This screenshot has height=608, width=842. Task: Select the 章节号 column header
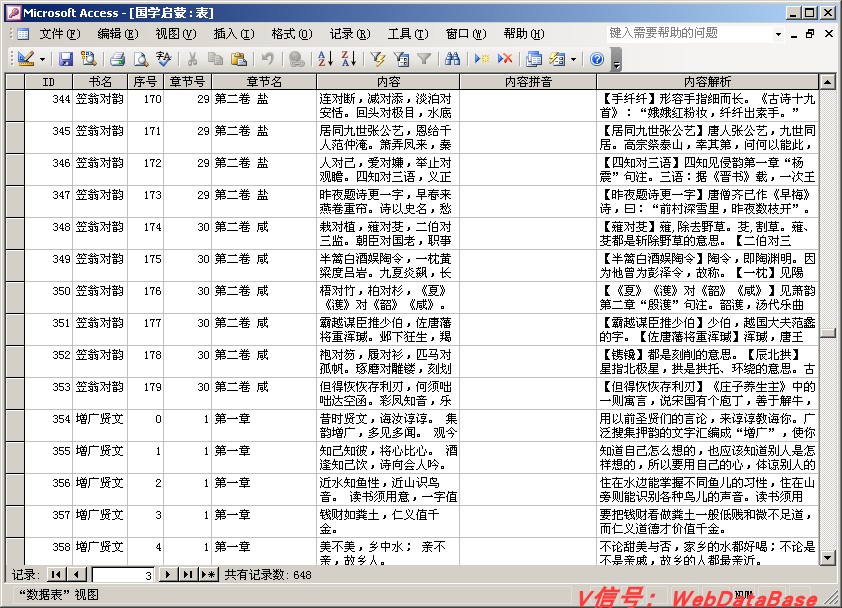187,82
